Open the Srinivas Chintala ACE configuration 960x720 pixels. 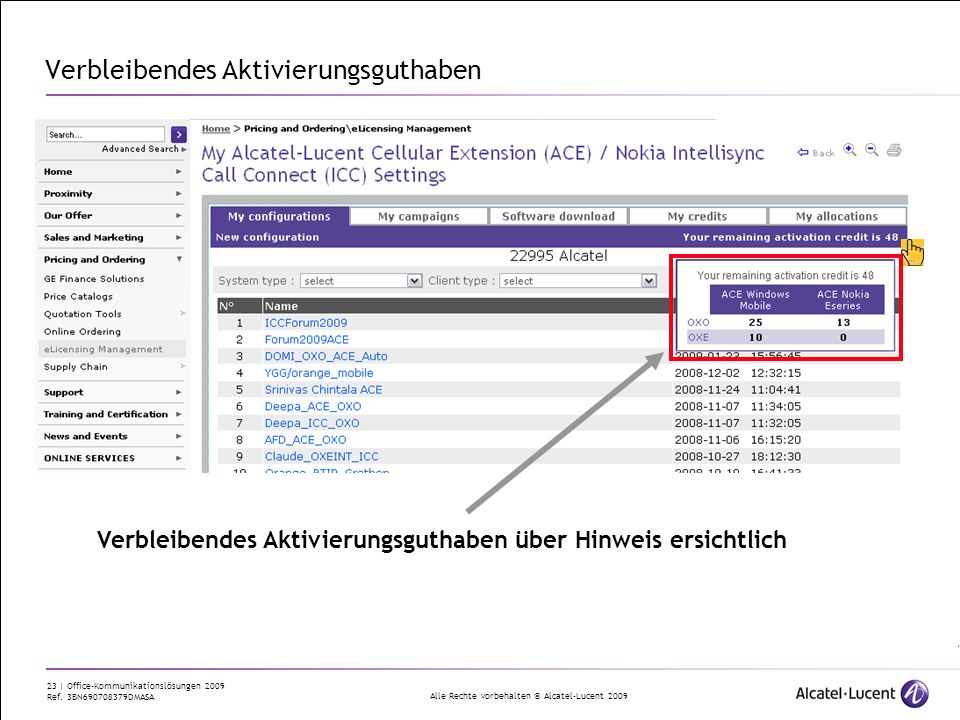tap(323, 389)
